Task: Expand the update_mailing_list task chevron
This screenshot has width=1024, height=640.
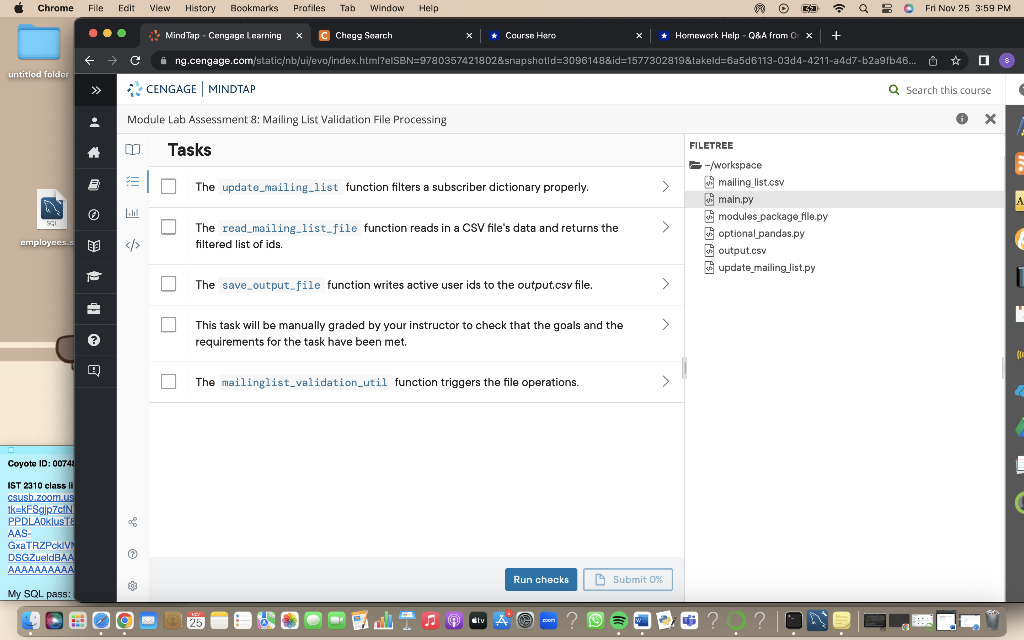Action: click(665, 185)
